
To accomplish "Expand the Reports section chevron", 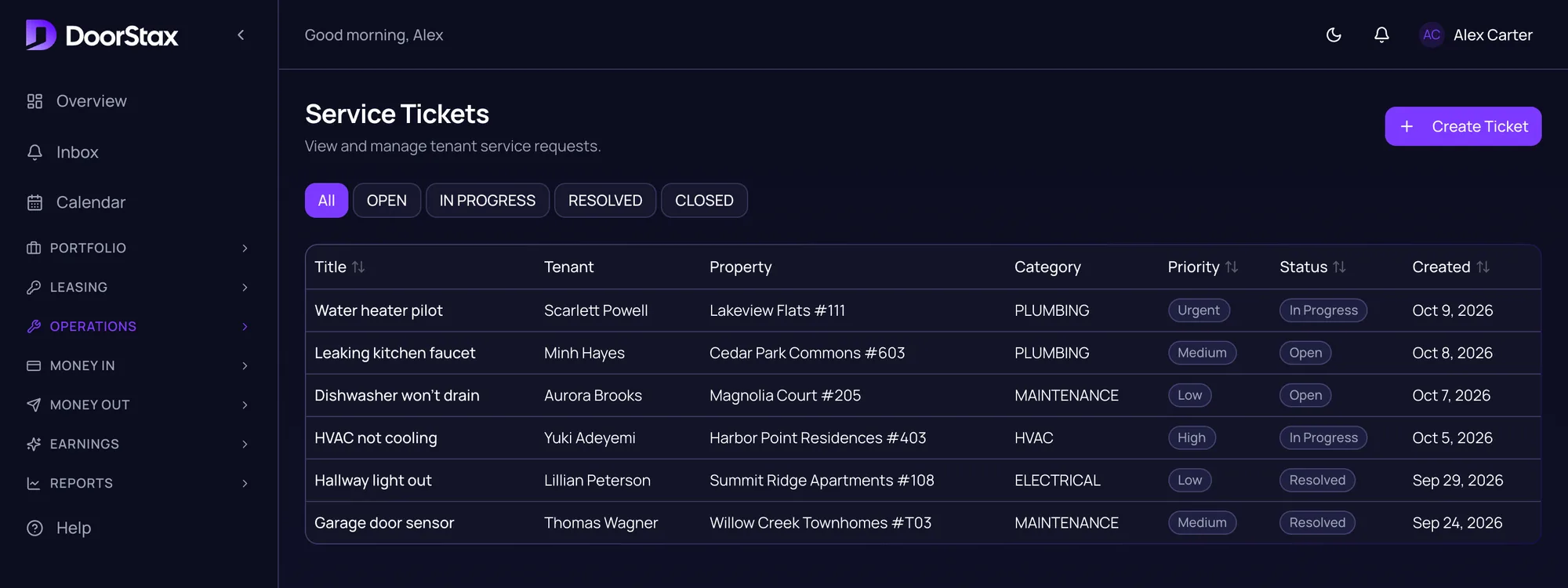I will tap(245, 483).
